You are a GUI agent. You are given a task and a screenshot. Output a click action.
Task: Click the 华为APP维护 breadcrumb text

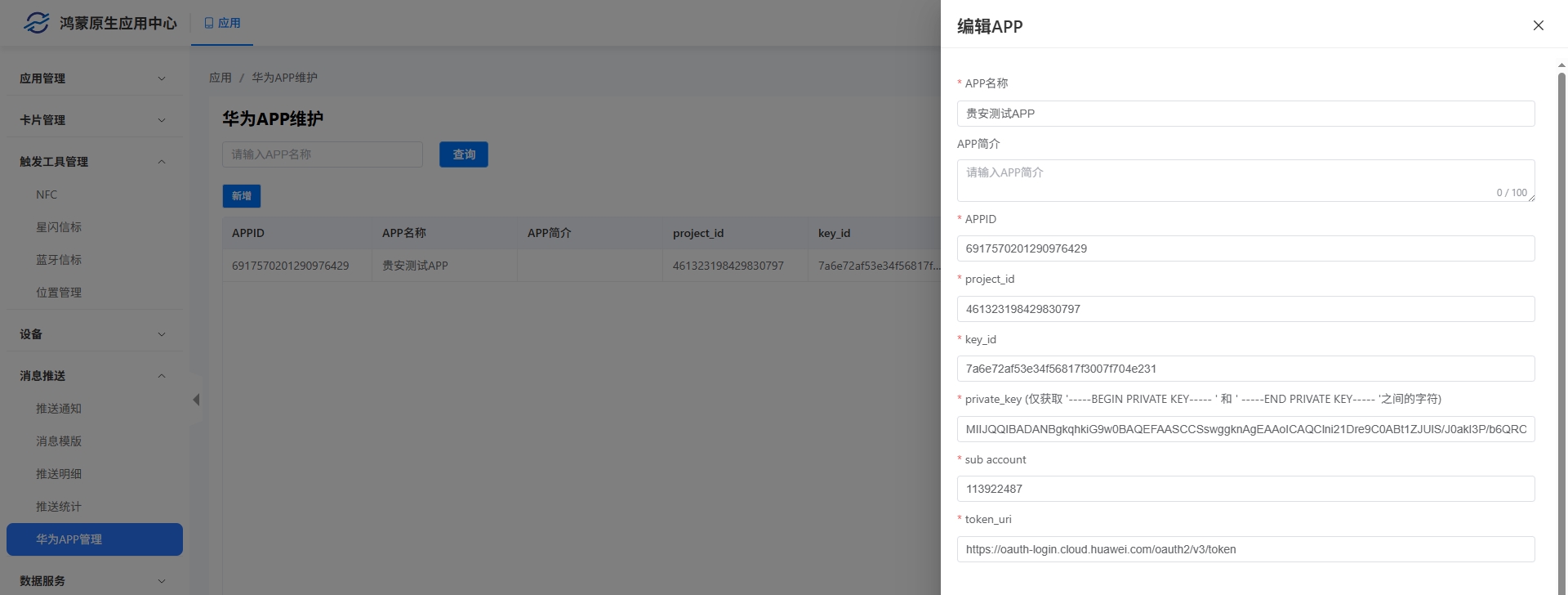[x=284, y=78]
